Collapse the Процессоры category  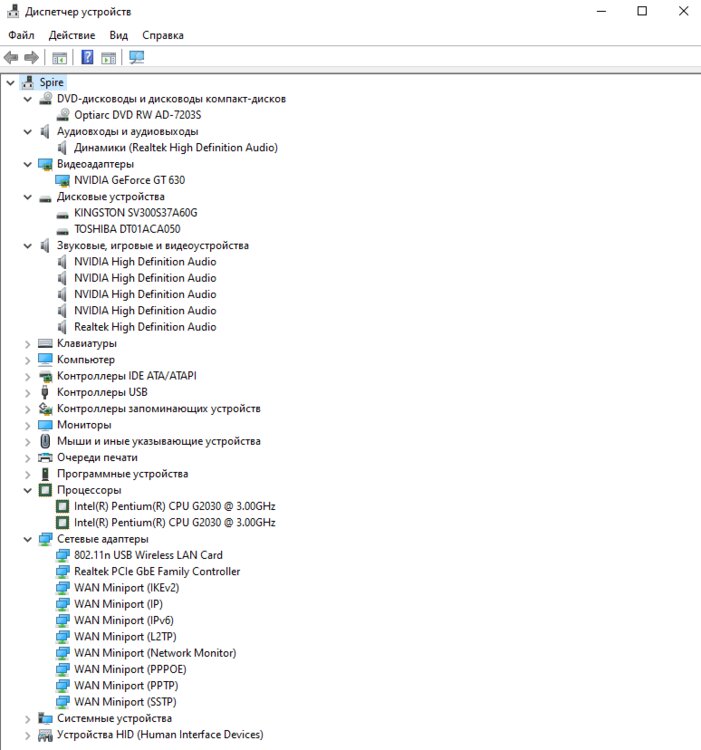pos(27,490)
